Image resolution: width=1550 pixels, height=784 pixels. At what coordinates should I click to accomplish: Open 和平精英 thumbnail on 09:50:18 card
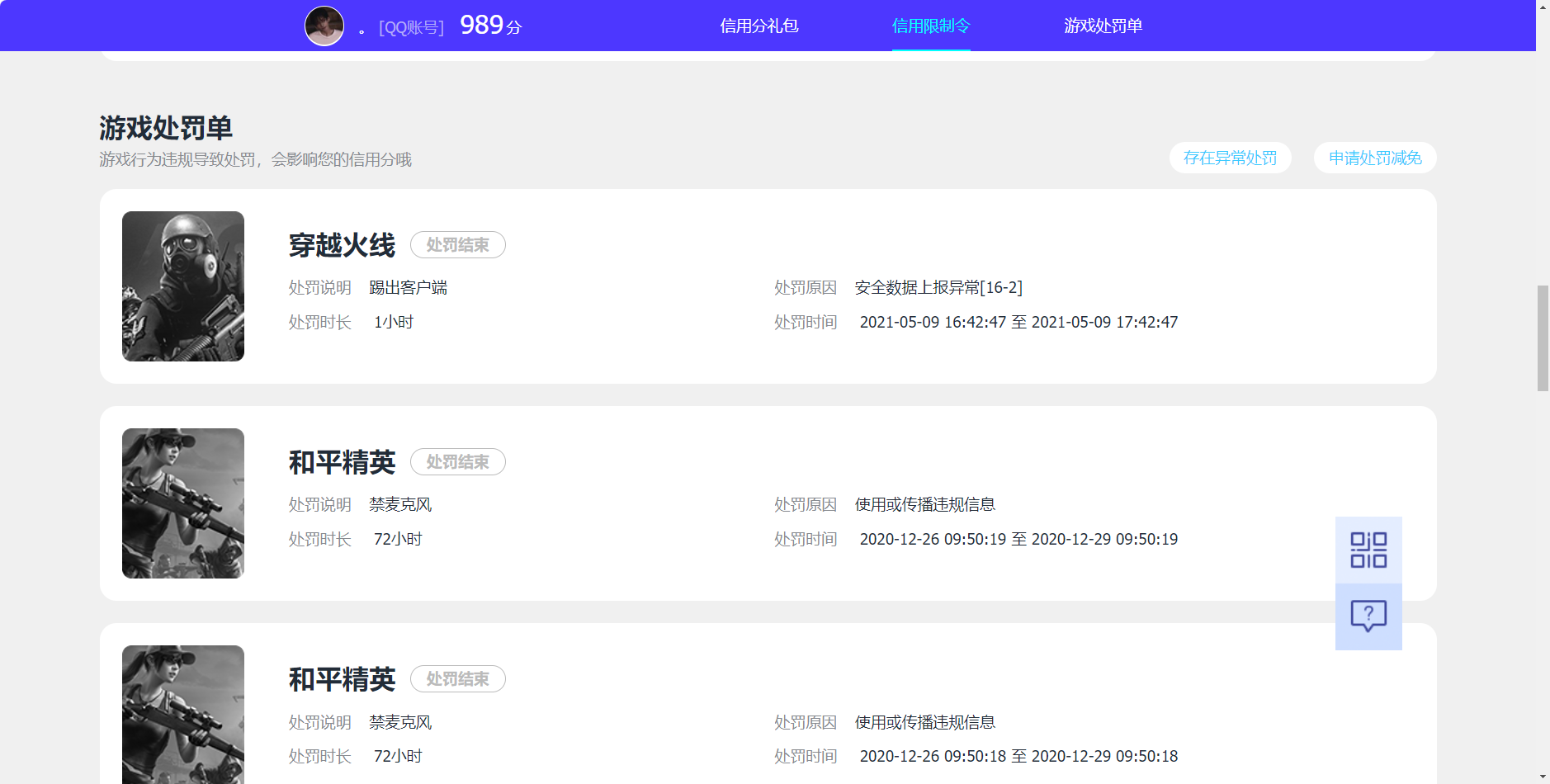tap(183, 715)
